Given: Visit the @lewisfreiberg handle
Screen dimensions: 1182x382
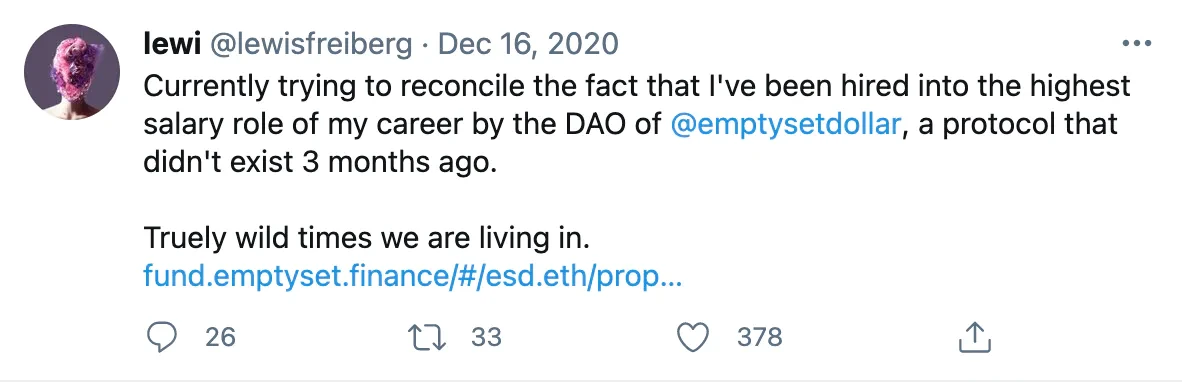Looking at the screenshot, I should (x=310, y=45).
